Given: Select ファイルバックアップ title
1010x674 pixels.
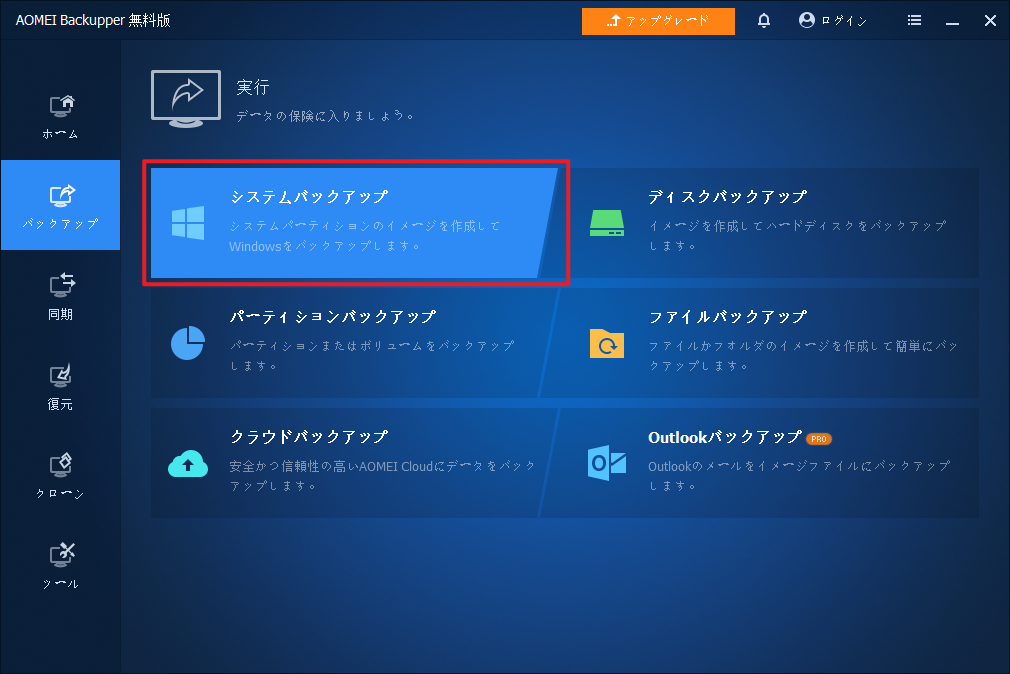Looking at the screenshot, I should click(728, 317).
